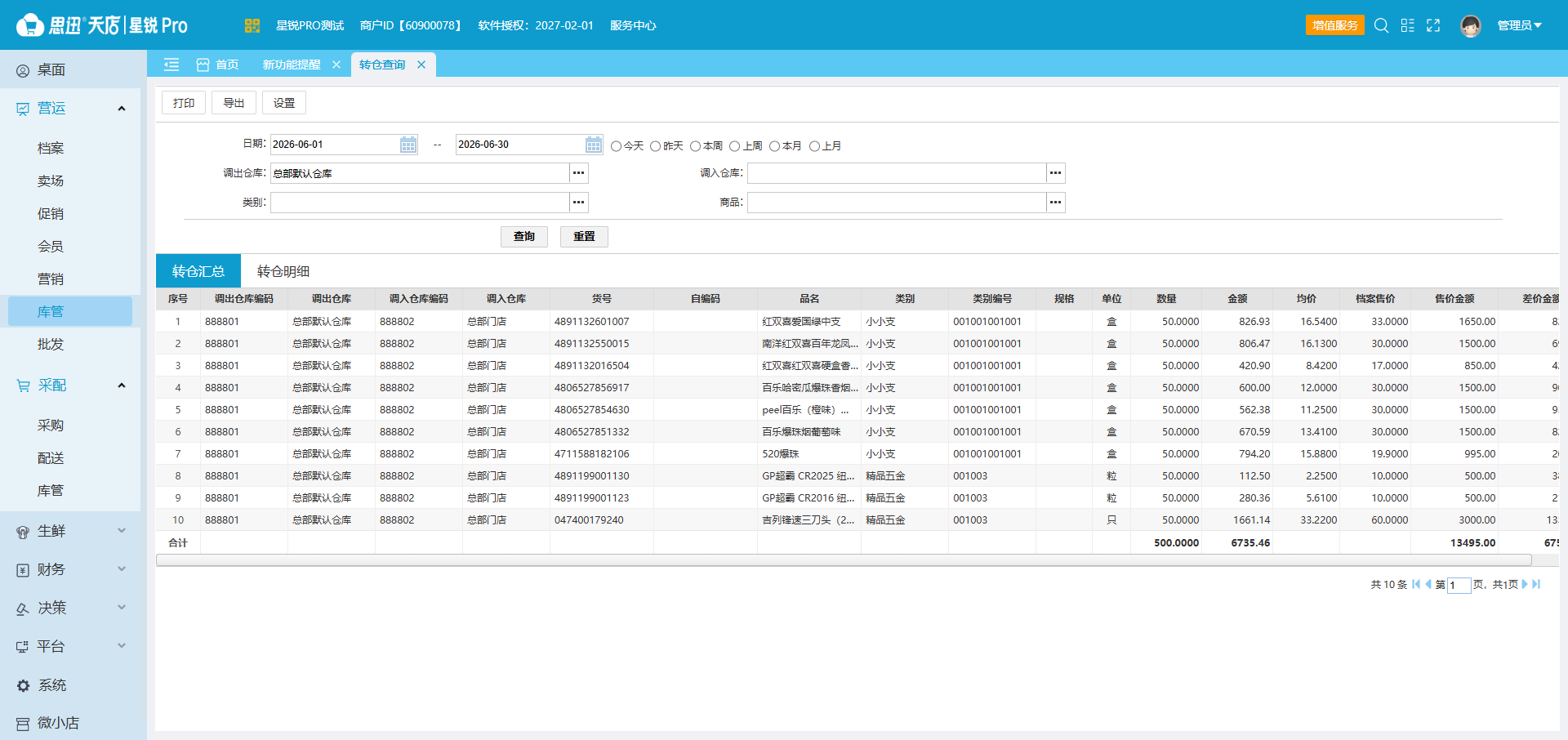
Task: Switch to the 新功能提醒 tab
Action: (292, 65)
